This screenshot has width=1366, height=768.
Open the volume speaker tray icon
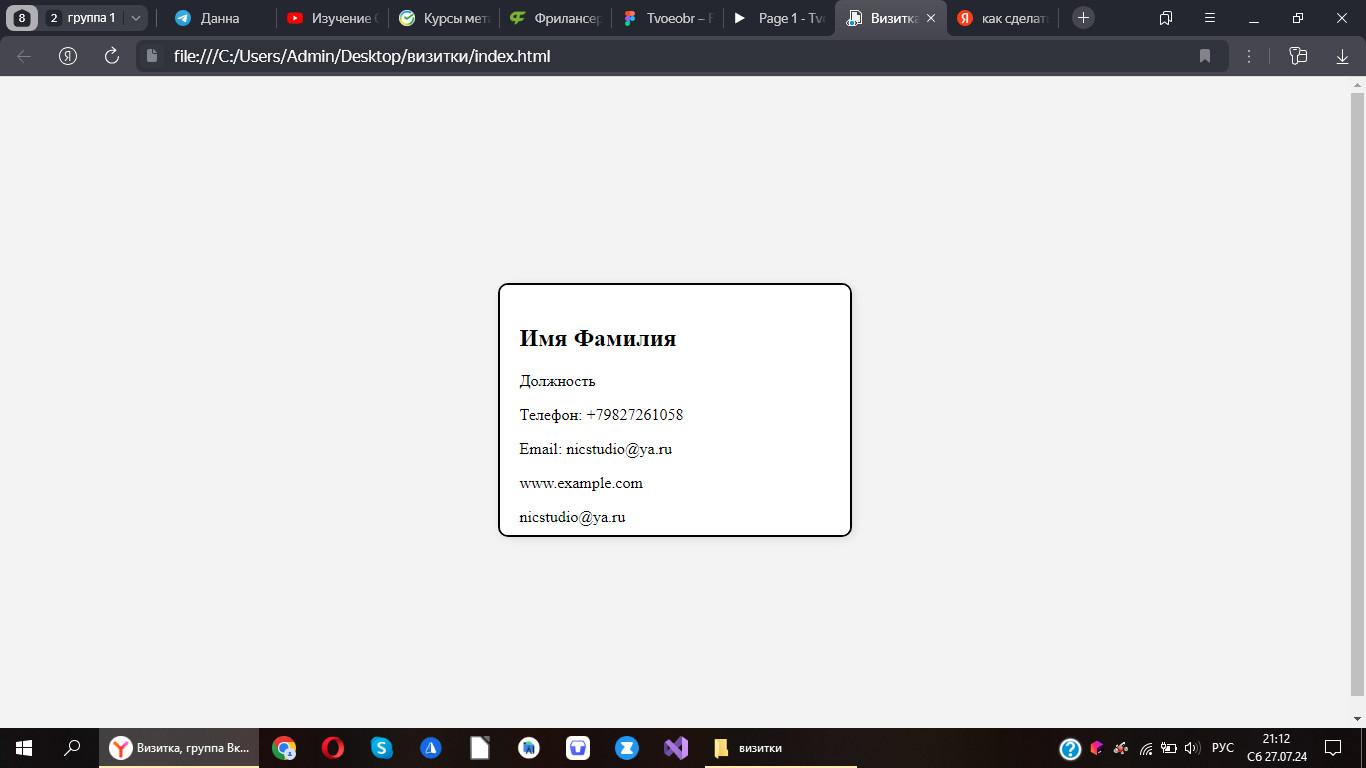(x=1191, y=748)
